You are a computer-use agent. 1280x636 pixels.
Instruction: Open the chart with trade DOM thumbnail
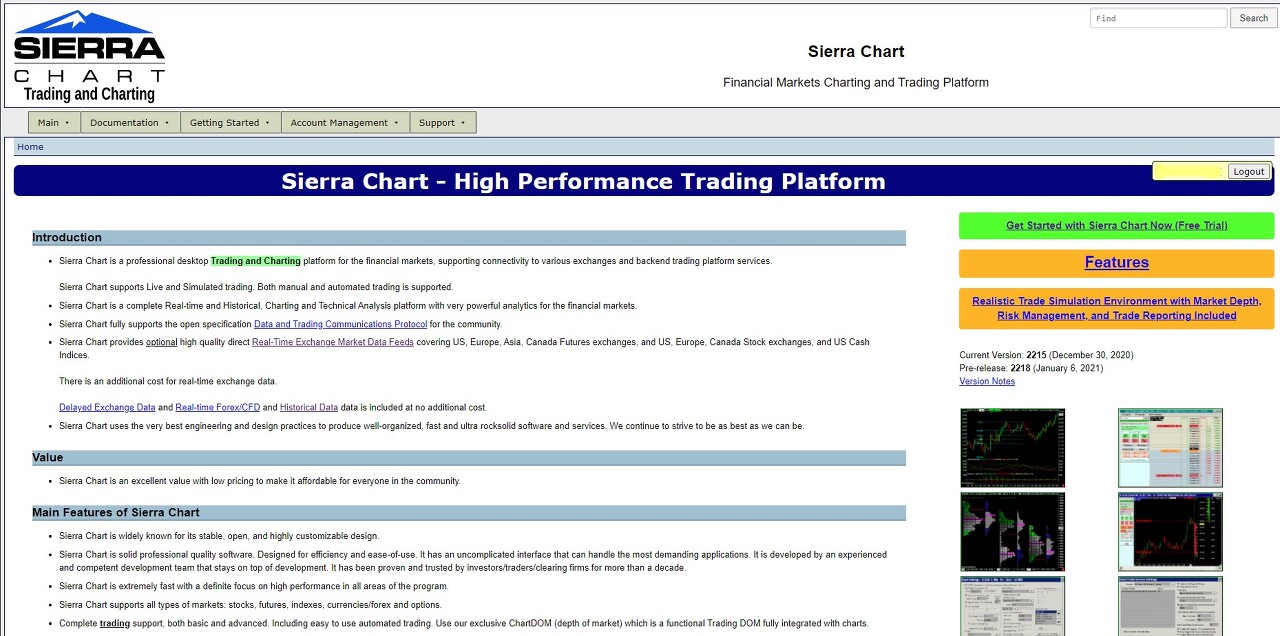1170,532
